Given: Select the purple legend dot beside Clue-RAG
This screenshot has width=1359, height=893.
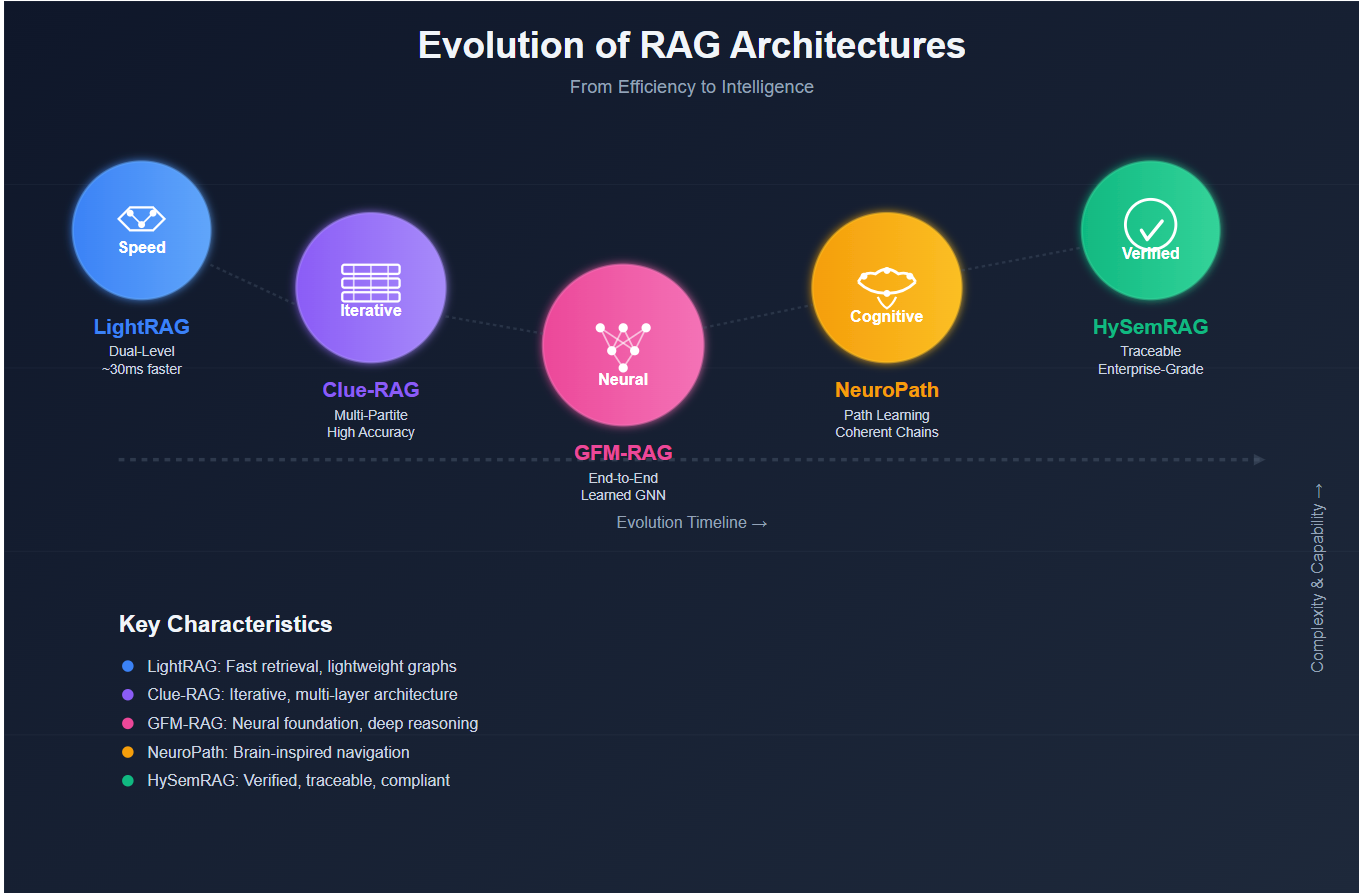Looking at the screenshot, I should click(x=127, y=695).
